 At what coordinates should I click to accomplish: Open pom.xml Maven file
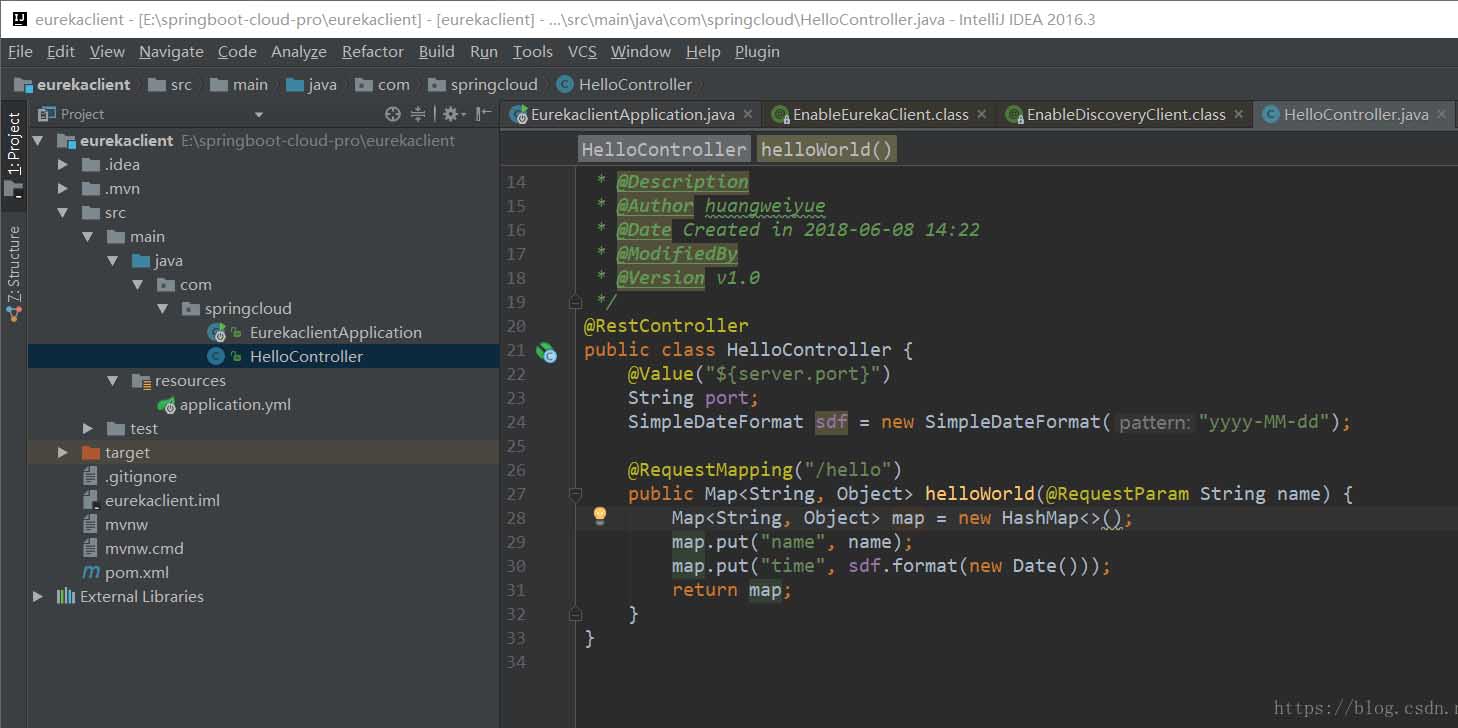(136, 572)
